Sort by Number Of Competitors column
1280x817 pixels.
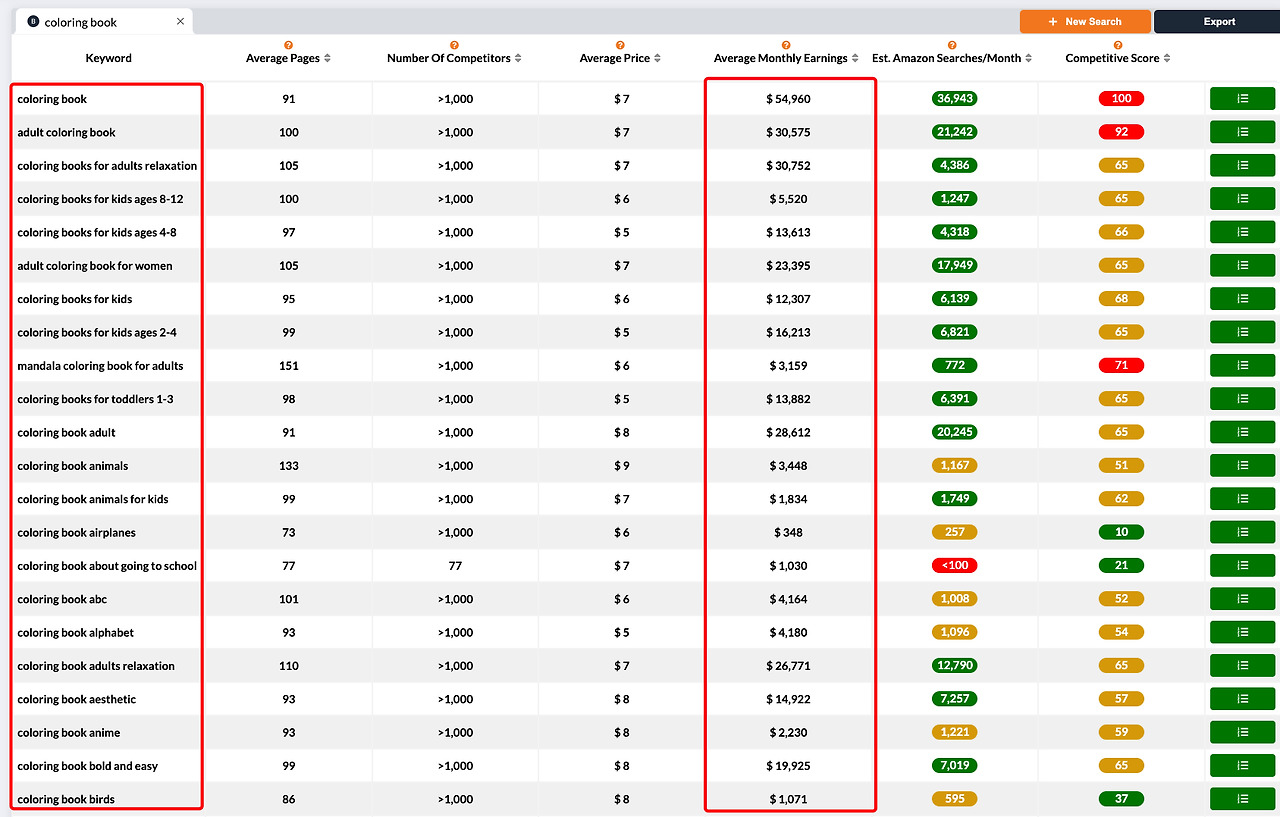point(520,59)
